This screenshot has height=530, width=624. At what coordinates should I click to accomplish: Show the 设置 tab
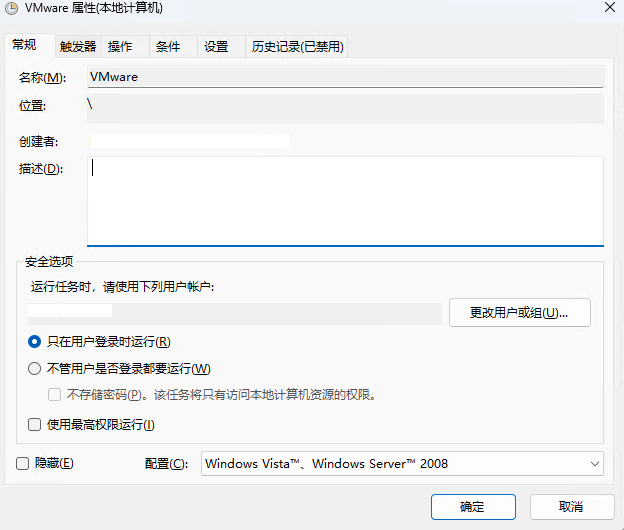coord(216,47)
